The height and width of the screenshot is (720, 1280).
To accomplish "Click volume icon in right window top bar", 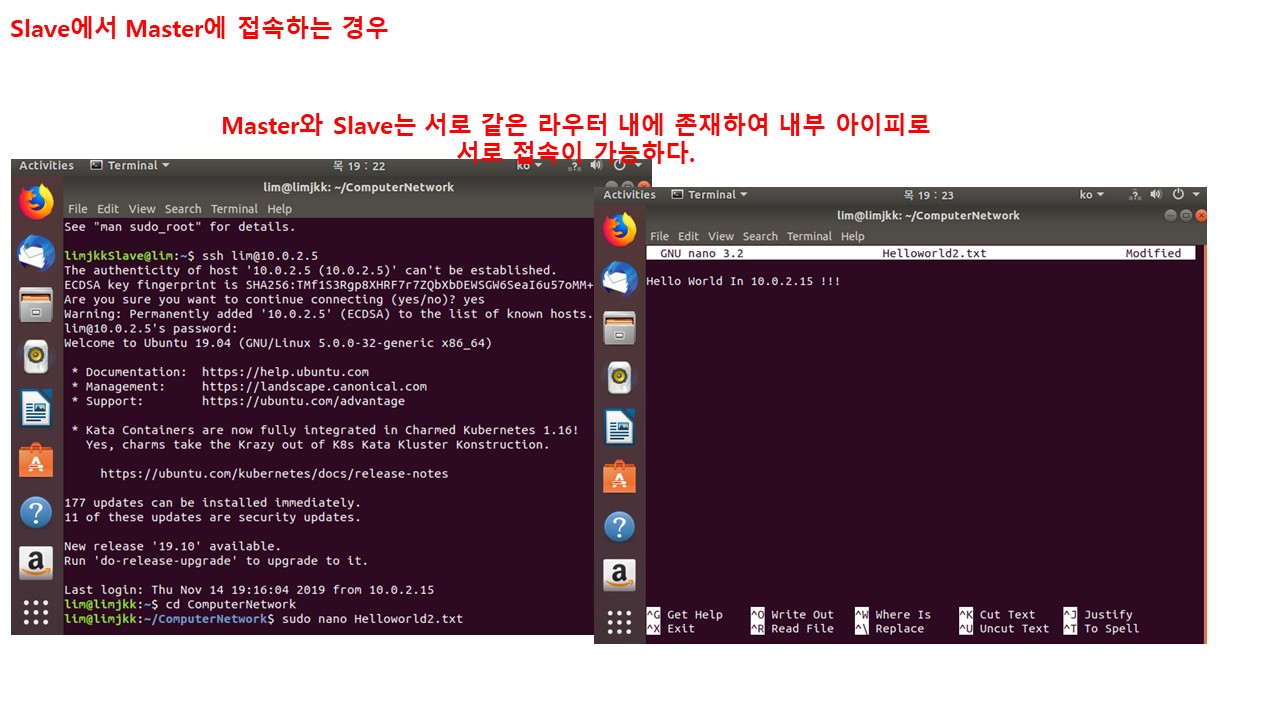I will click(1156, 195).
